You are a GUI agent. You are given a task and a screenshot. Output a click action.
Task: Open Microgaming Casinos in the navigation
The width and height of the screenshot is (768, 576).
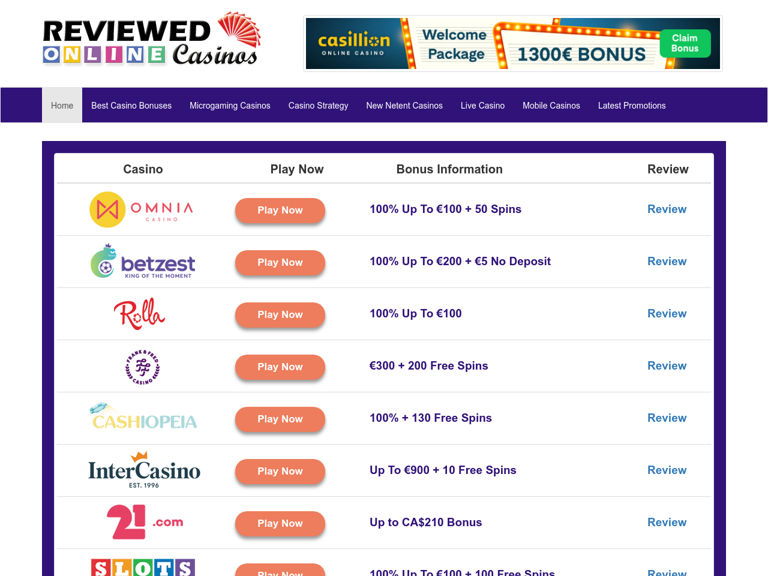point(230,105)
